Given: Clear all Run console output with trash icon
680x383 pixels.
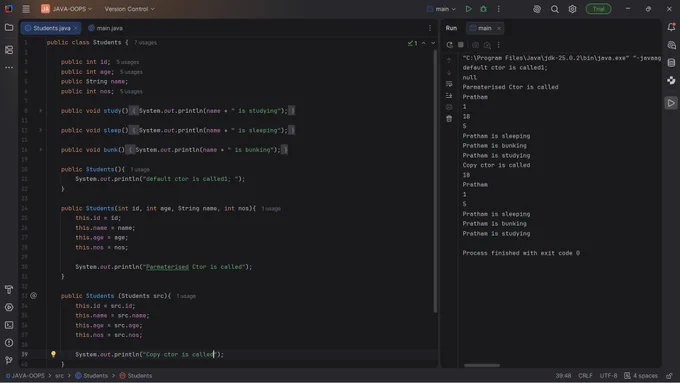Looking at the screenshot, I should tap(449, 118).
